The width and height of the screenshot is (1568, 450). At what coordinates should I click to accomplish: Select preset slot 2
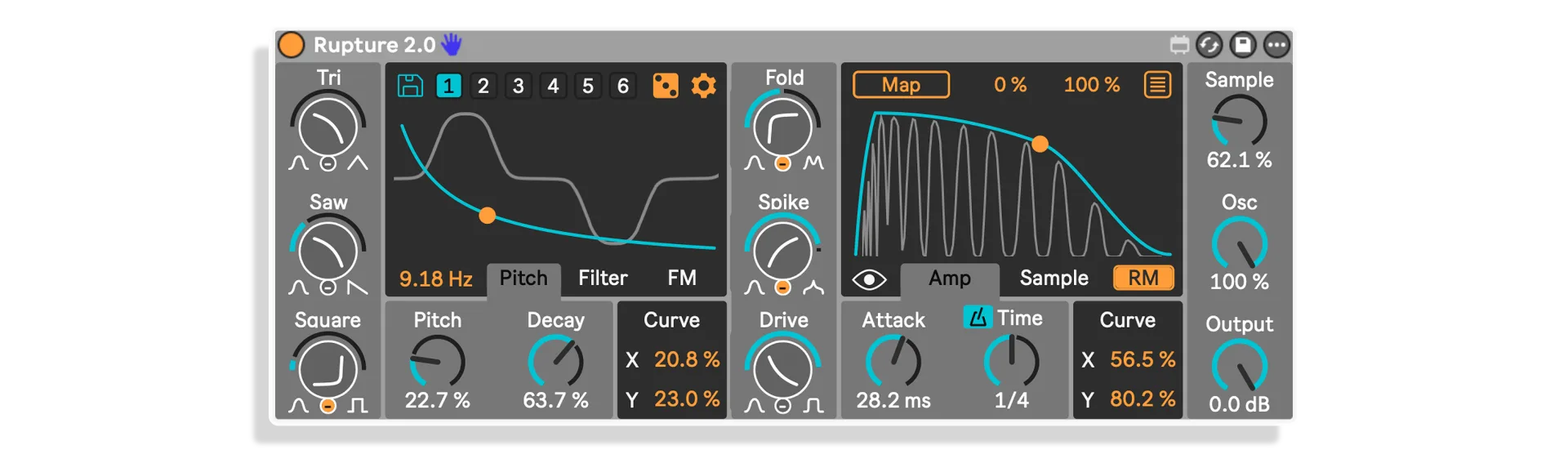coord(483,86)
